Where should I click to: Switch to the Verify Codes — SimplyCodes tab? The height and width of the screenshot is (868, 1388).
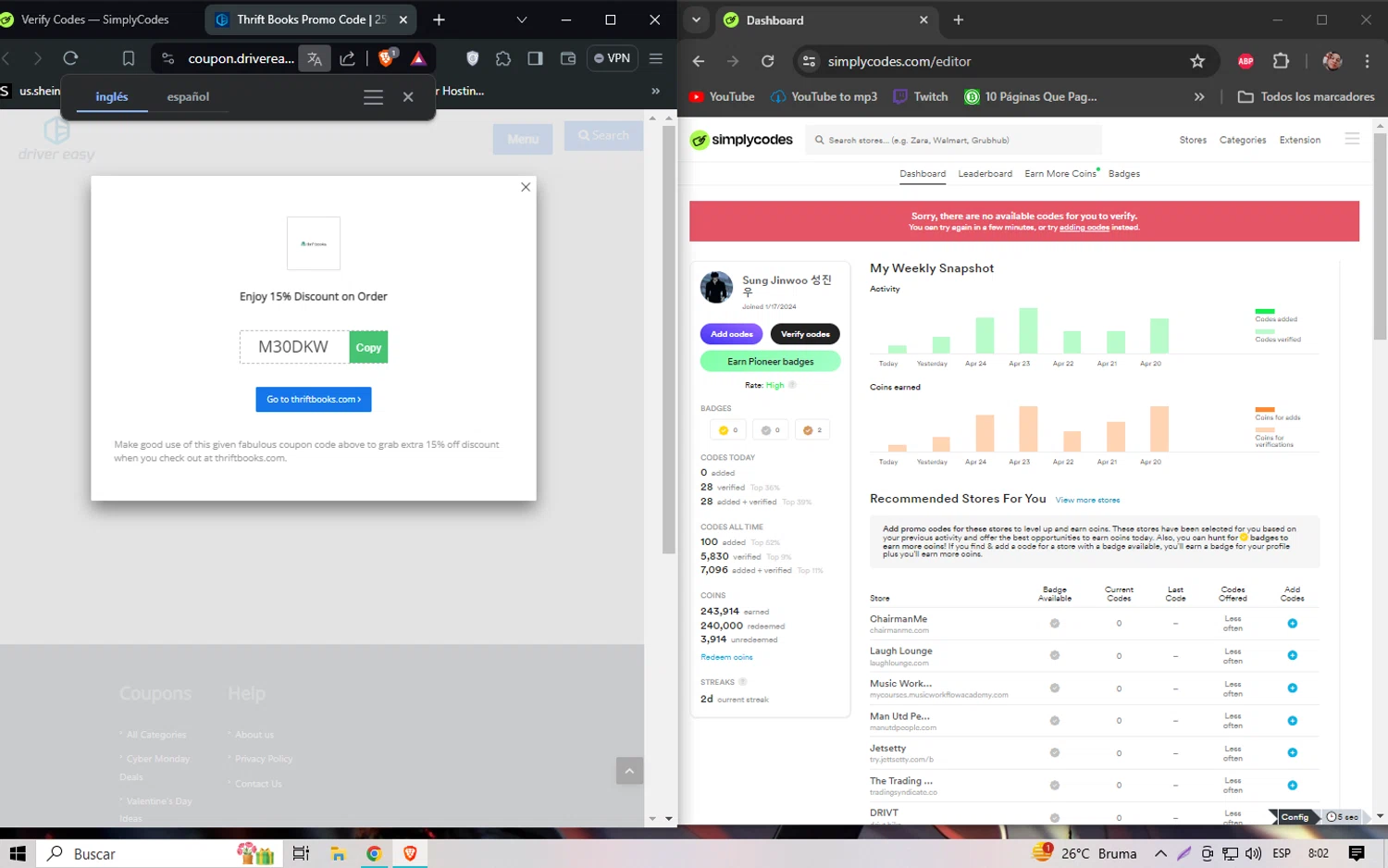pyautogui.click(x=94, y=19)
